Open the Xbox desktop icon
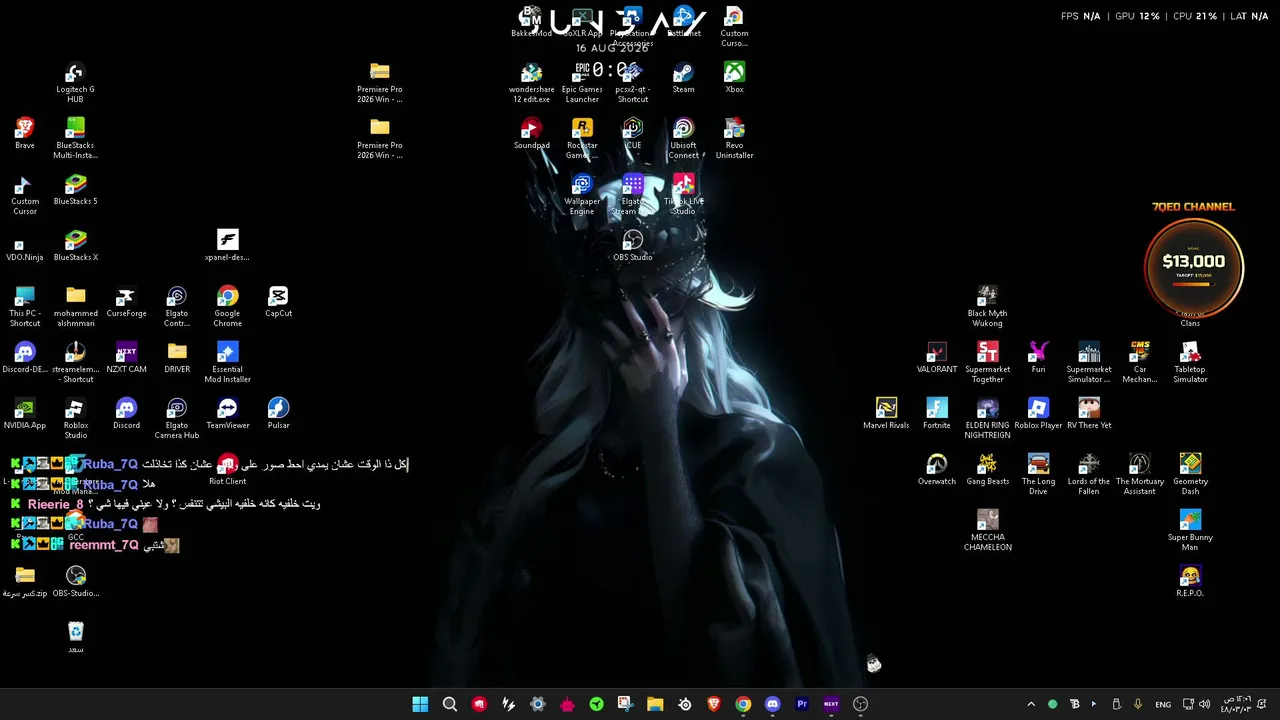 734,78
